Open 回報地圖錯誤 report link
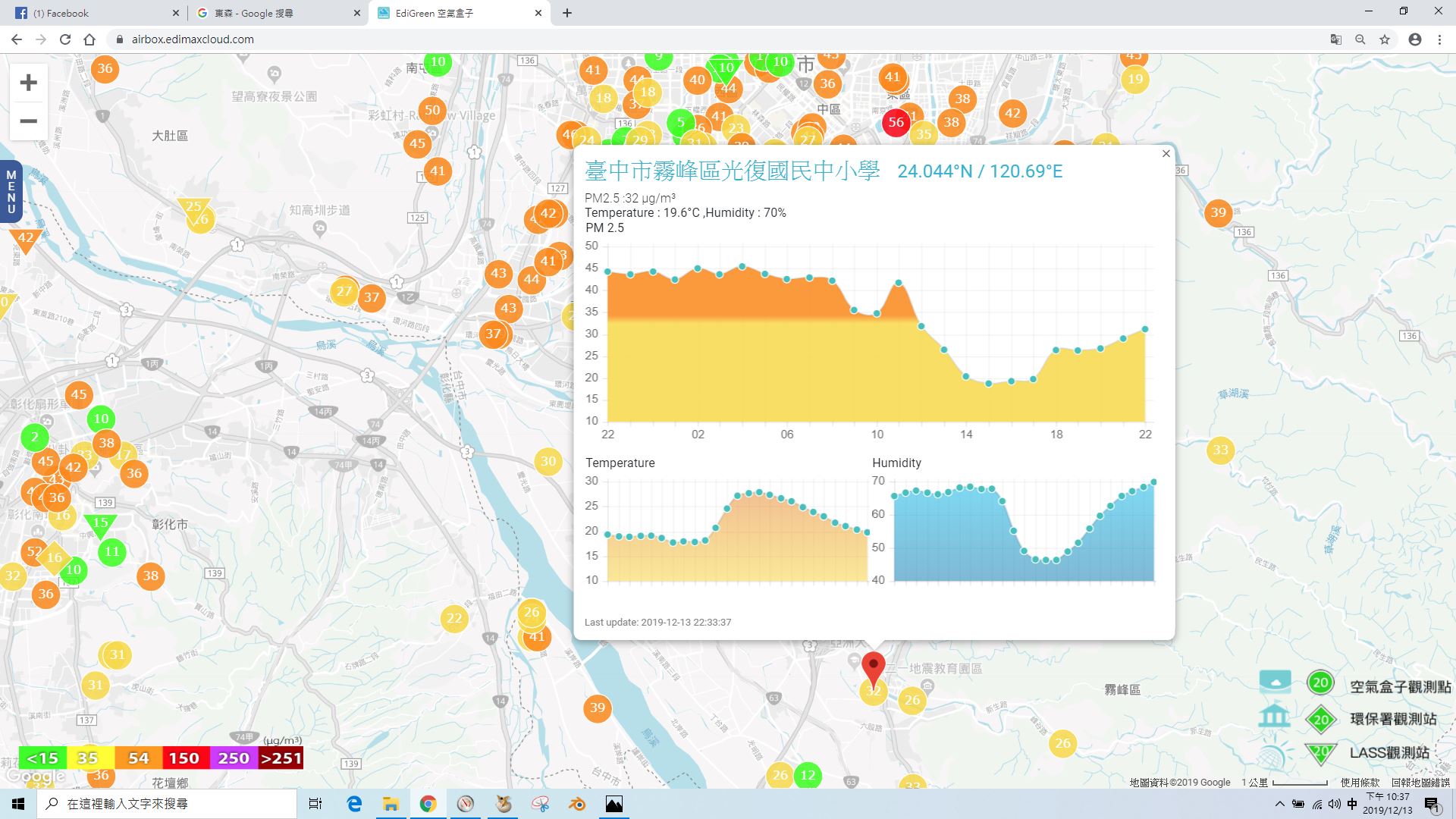1456x819 pixels. click(x=1420, y=782)
